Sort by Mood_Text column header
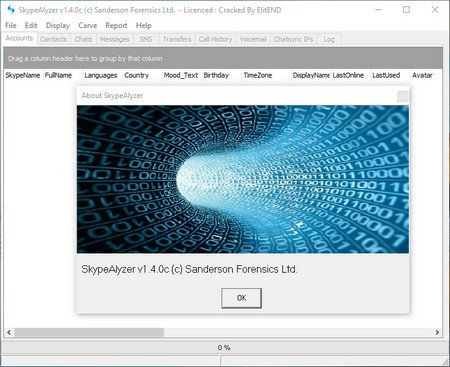This screenshot has width=450, height=367. (182, 75)
